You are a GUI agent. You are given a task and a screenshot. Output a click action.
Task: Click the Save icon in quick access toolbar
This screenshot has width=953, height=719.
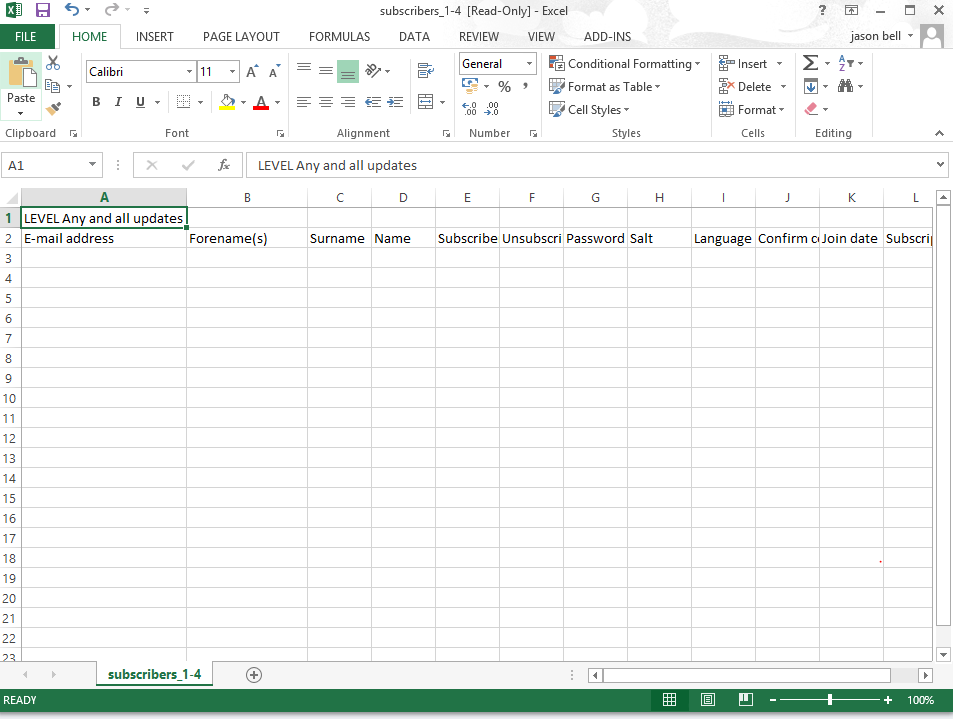(43, 10)
